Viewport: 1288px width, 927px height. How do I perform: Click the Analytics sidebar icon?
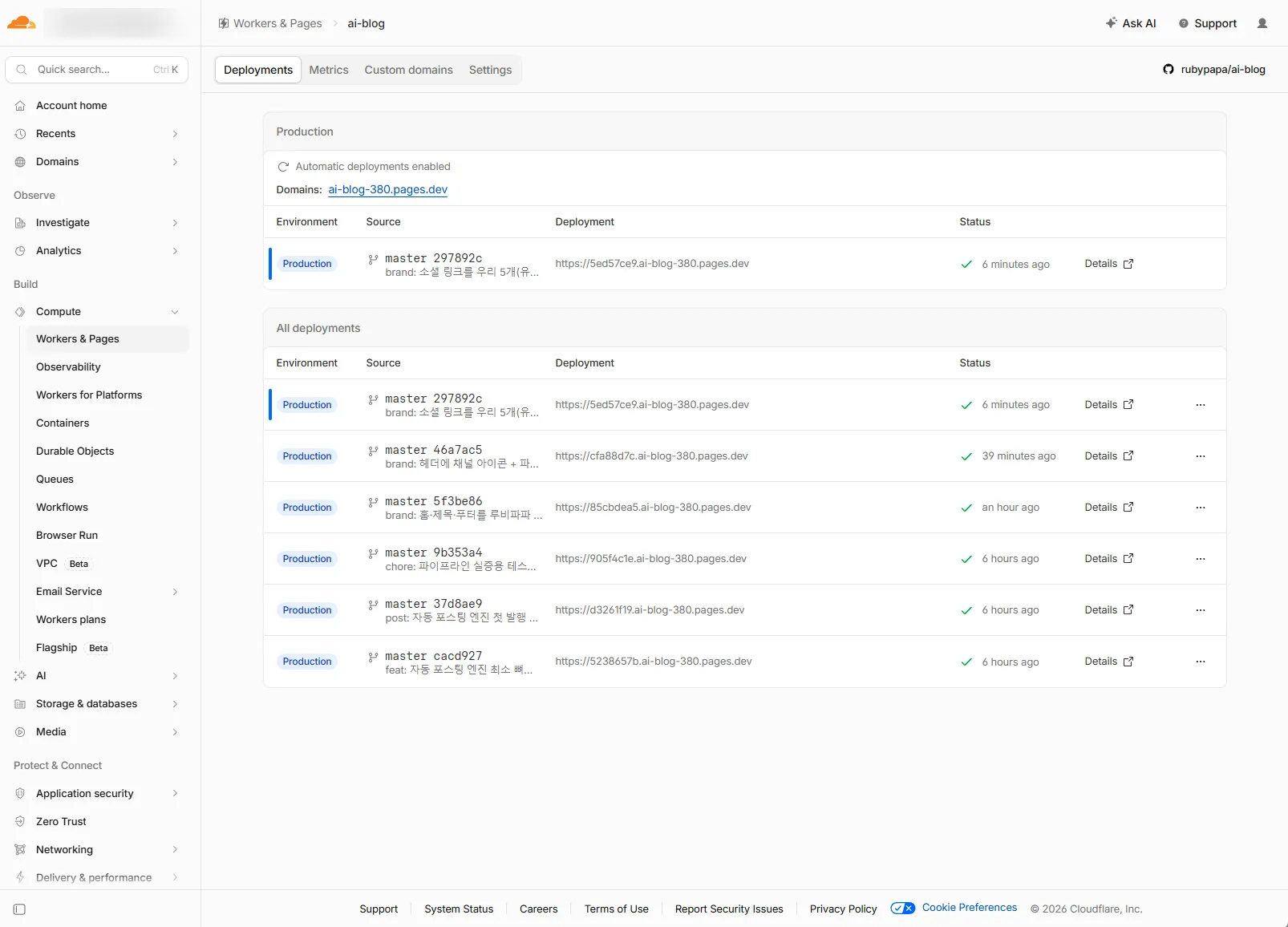pyautogui.click(x=20, y=251)
